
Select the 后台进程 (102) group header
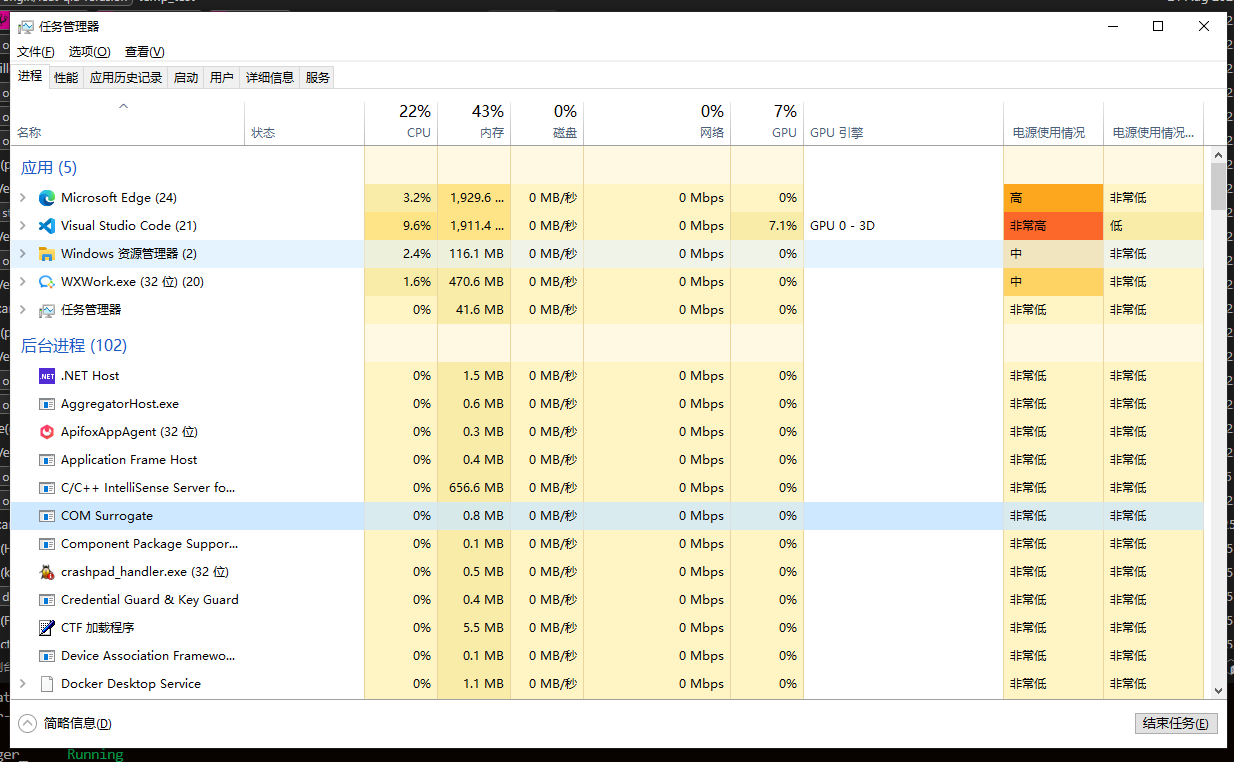[x=74, y=346]
